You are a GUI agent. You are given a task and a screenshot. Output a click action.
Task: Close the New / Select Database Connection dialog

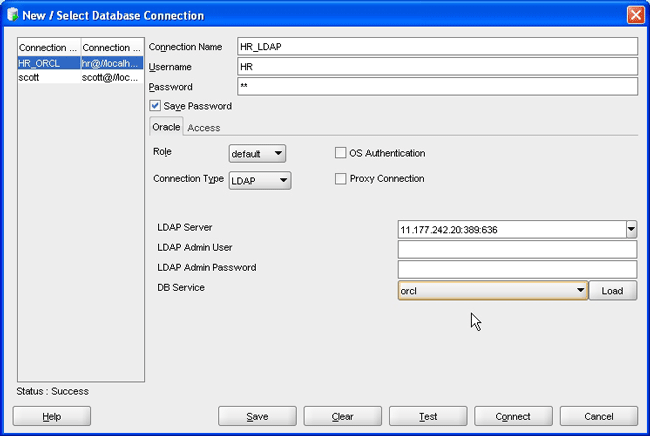point(635,15)
